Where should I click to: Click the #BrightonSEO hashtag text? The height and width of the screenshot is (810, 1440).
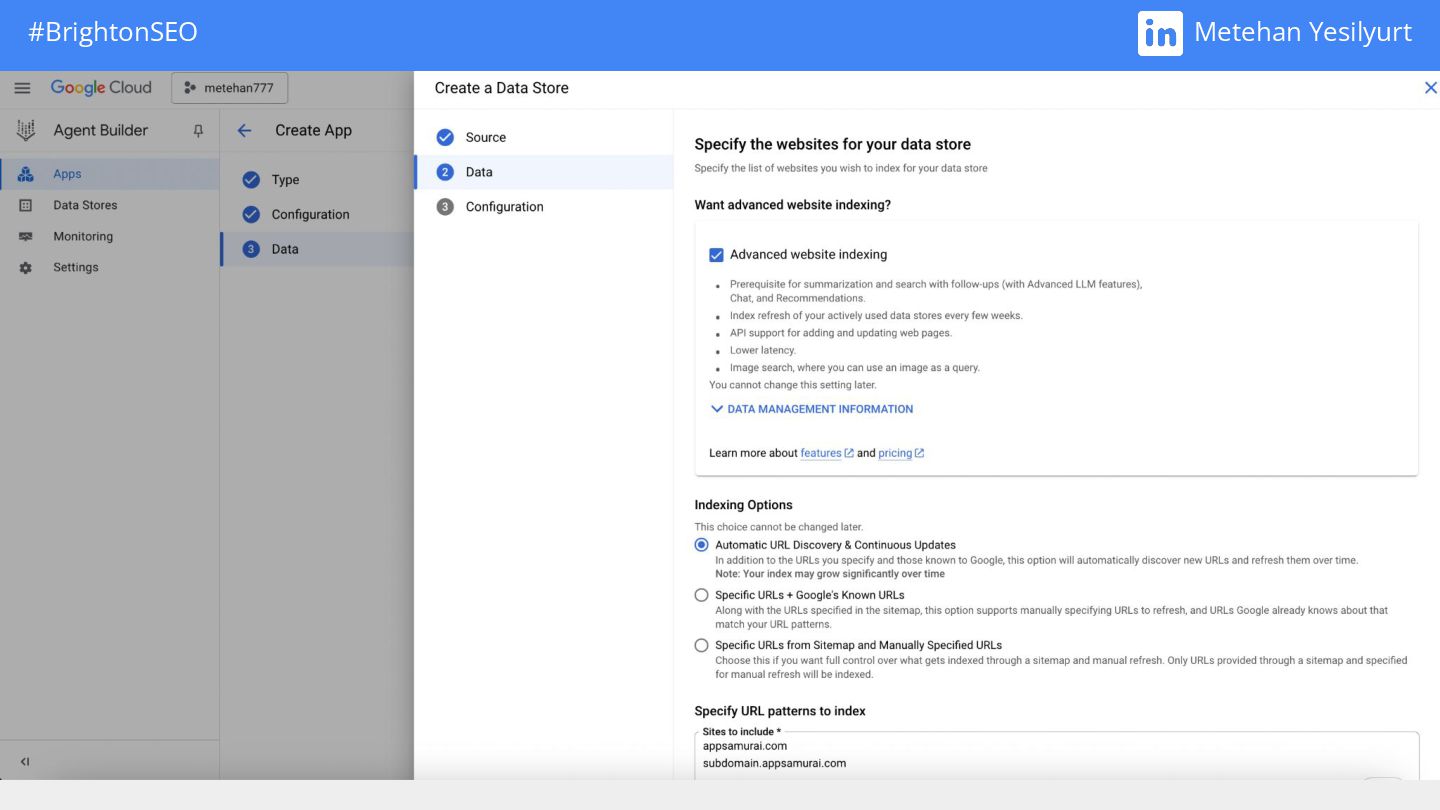(113, 32)
